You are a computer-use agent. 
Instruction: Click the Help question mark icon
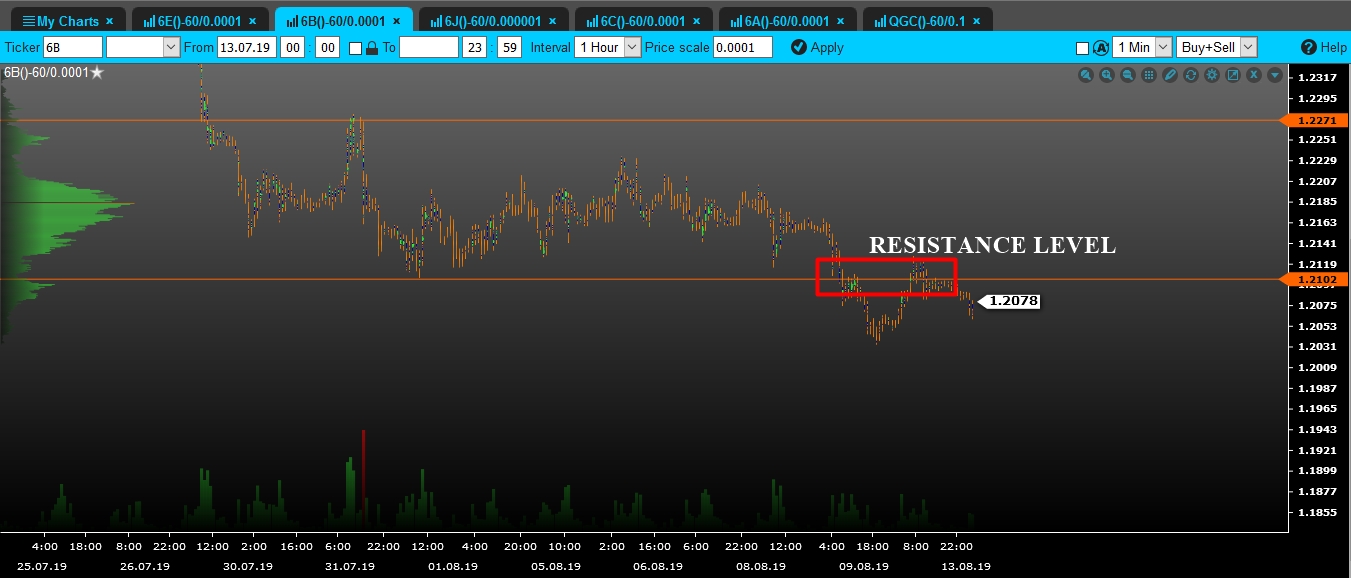[x=1309, y=47]
